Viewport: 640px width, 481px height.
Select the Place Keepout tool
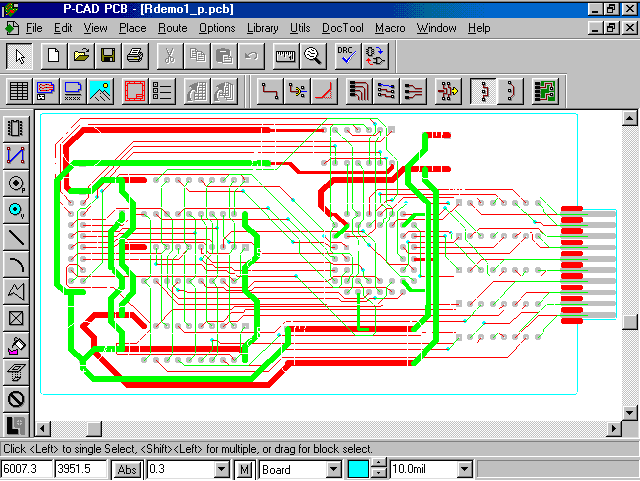coord(16,399)
